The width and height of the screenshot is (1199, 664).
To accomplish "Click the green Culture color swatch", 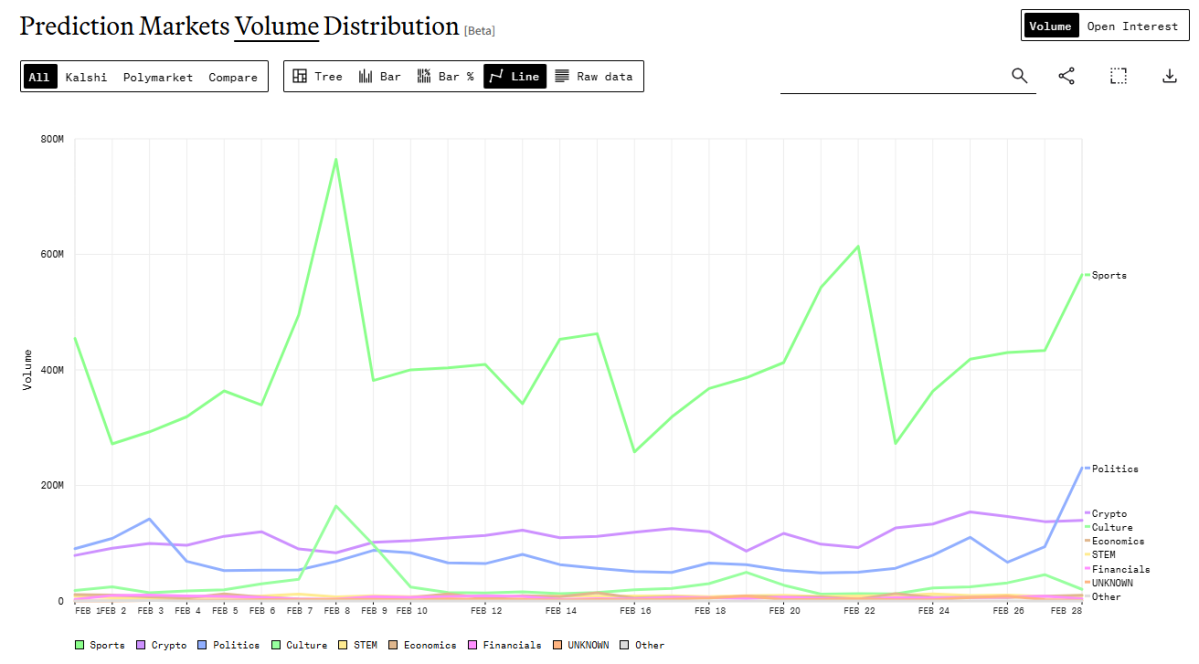I will pos(277,645).
